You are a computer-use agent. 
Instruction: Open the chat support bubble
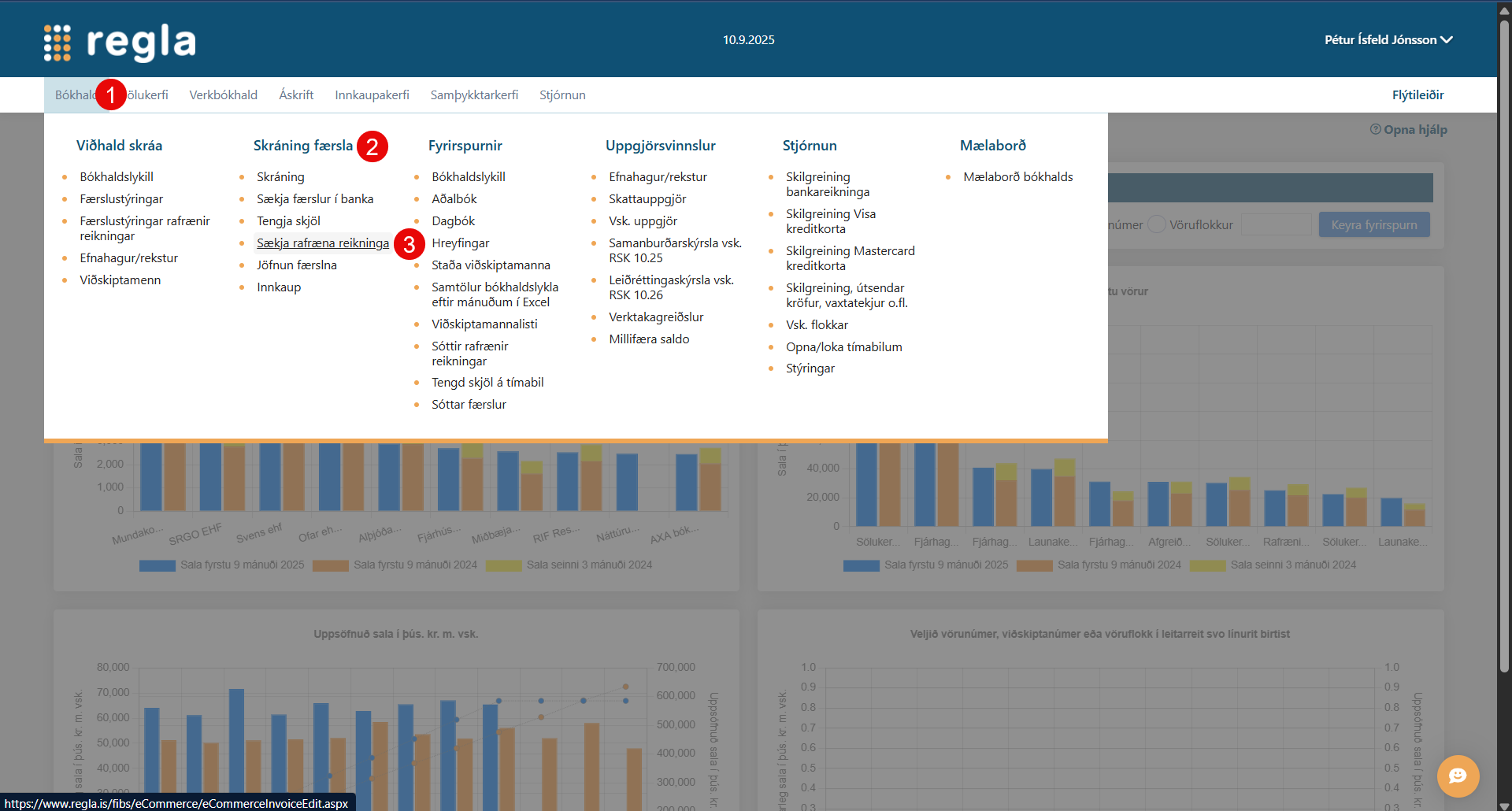[1458, 776]
